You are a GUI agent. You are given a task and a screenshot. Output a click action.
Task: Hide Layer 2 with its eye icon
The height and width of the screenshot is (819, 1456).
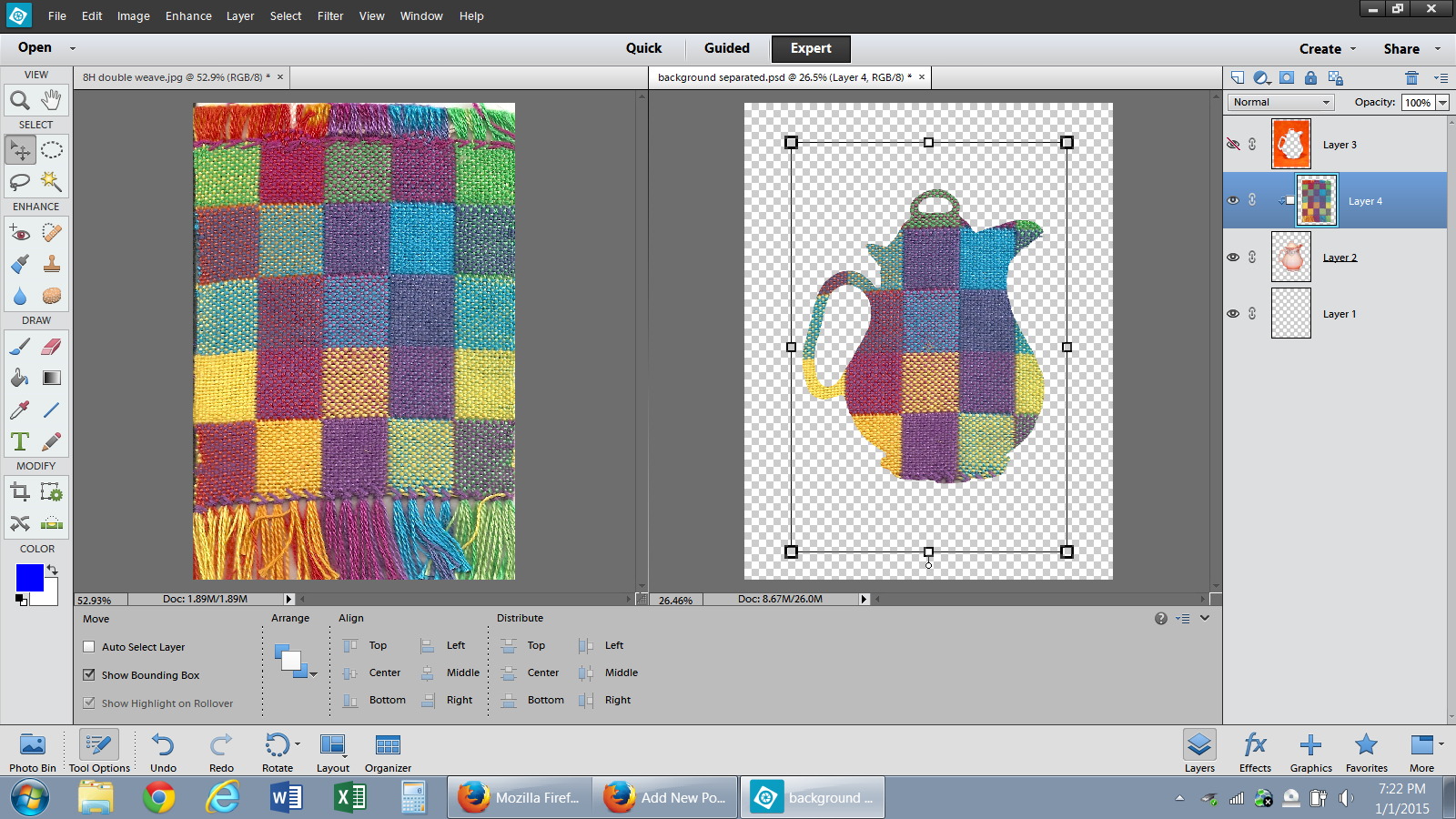click(x=1233, y=258)
